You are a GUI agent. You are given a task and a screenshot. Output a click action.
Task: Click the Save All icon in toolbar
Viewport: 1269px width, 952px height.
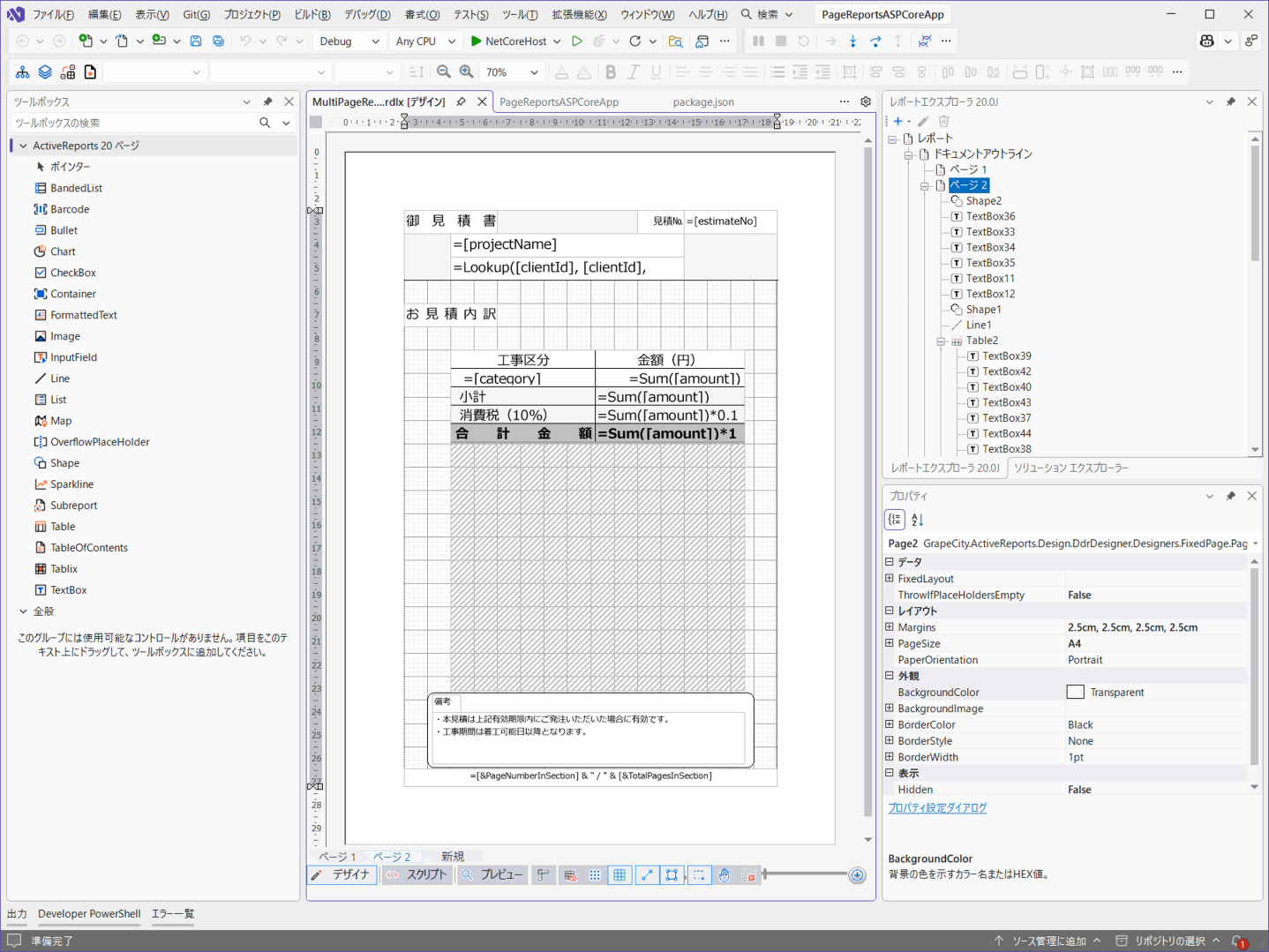218,41
